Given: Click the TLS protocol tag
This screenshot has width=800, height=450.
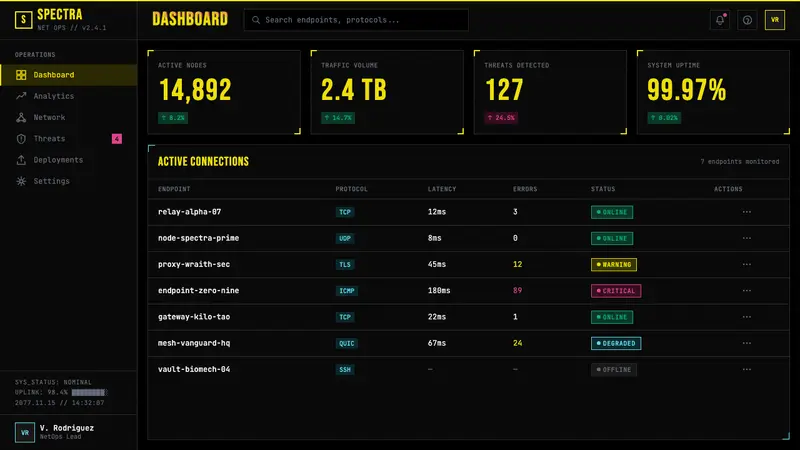Looking at the screenshot, I should tap(345, 265).
